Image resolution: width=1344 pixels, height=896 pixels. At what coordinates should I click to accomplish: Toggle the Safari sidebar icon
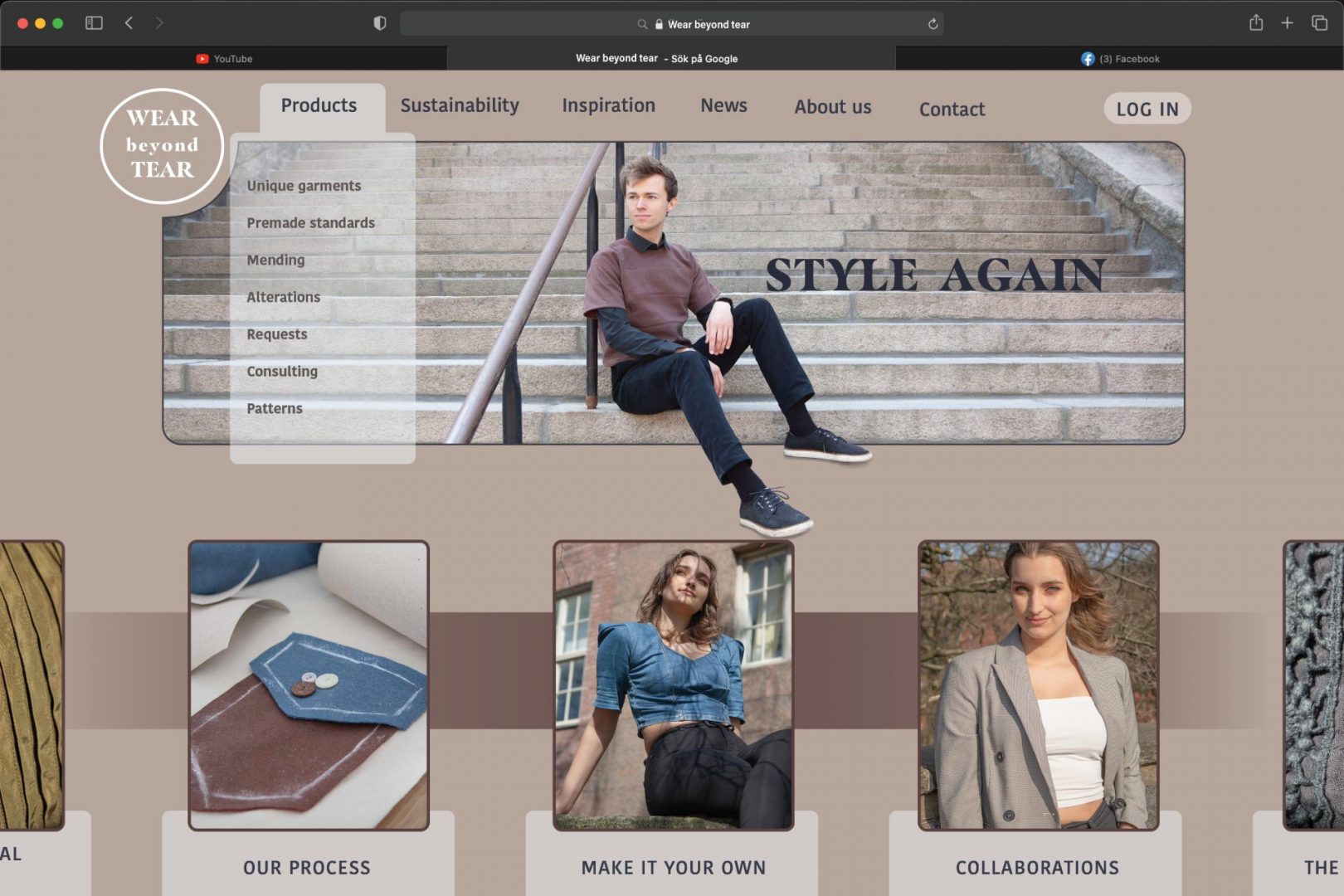pyautogui.click(x=94, y=23)
